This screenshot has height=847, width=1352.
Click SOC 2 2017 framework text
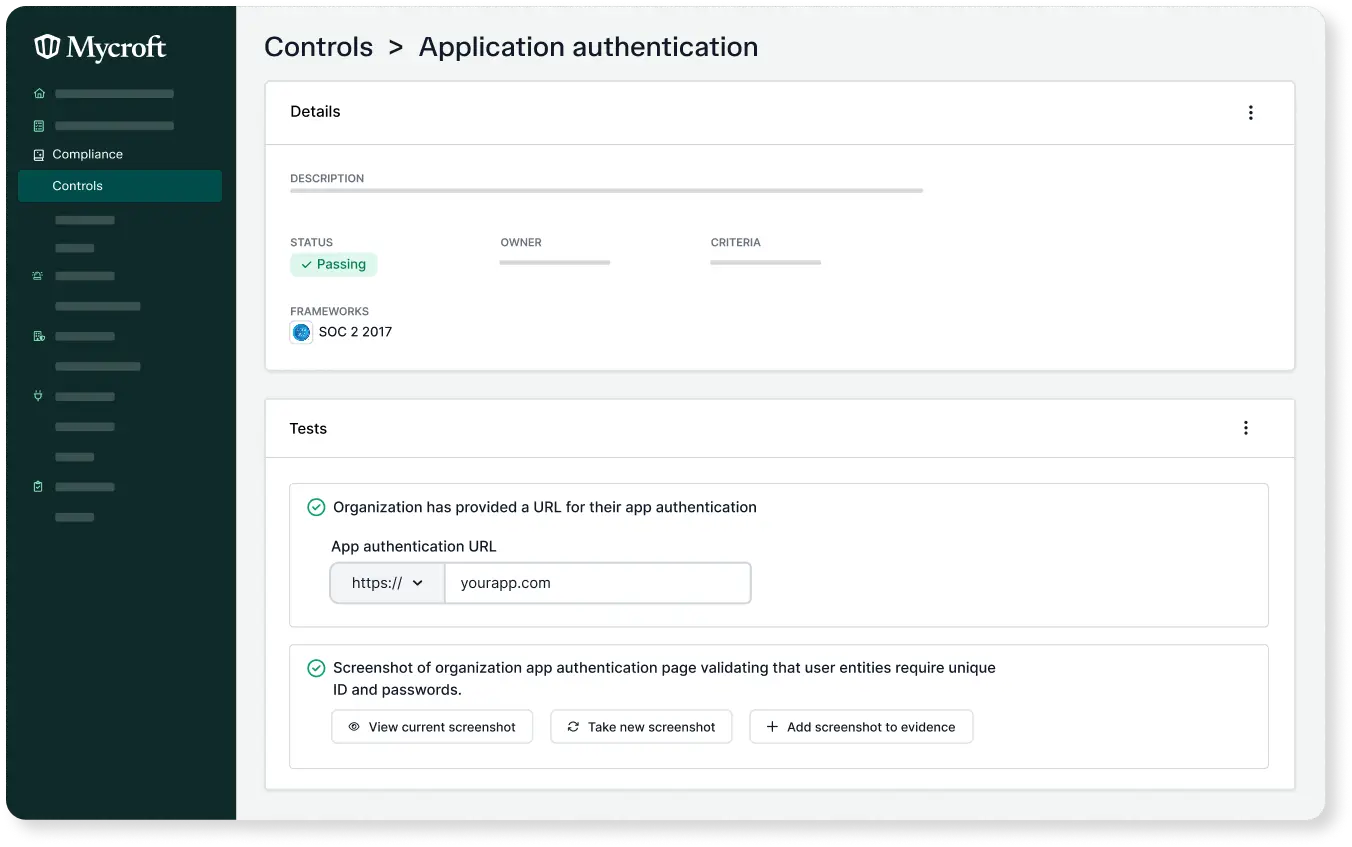[x=355, y=332]
